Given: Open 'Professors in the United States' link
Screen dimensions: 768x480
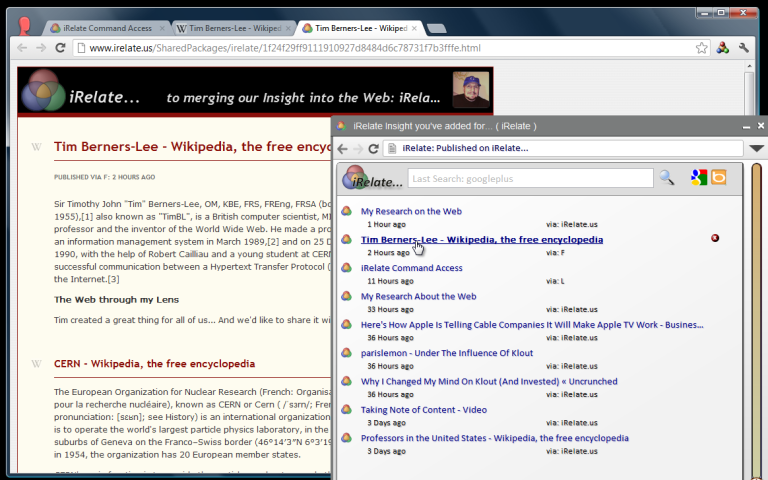Looking at the screenshot, I should click(x=495, y=438).
